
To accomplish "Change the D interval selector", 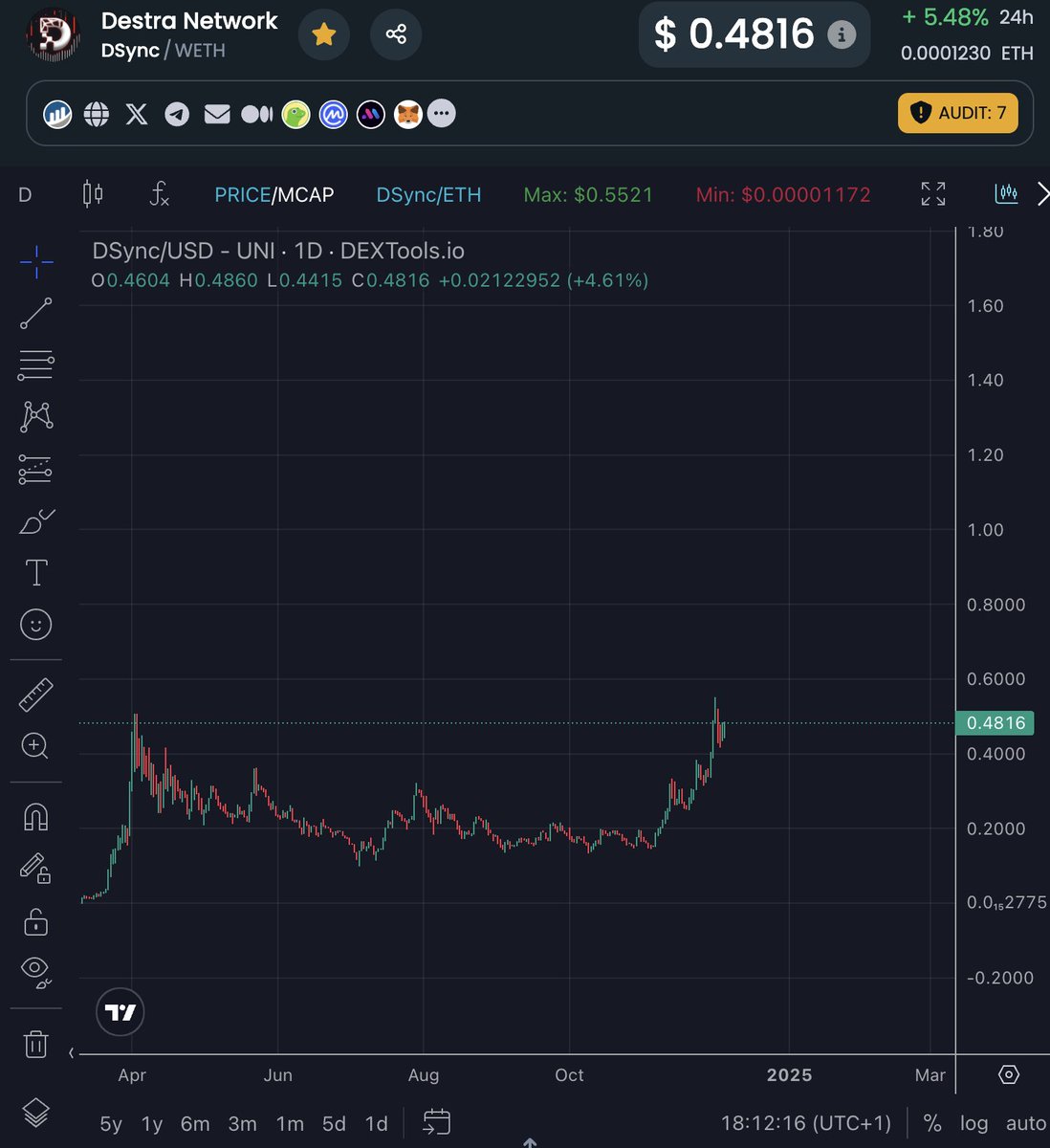I will (25, 194).
